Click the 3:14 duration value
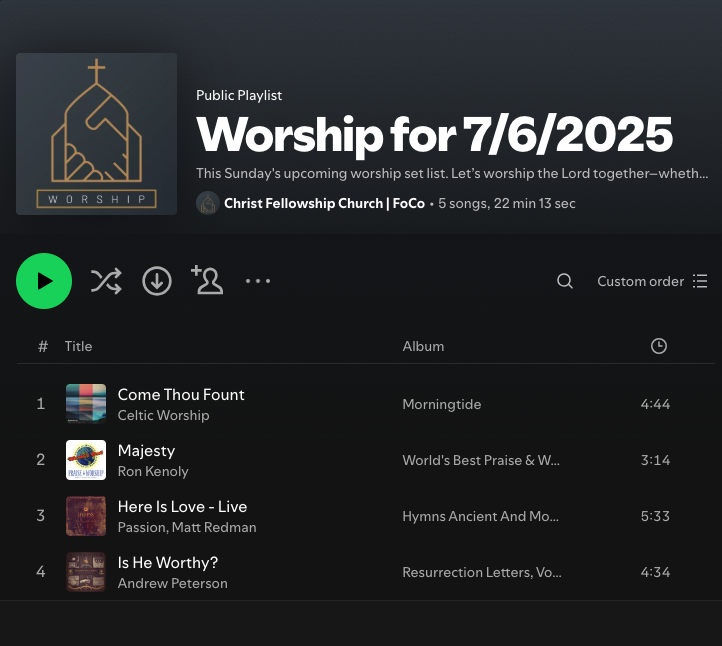The image size is (722, 646). coord(655,460)
